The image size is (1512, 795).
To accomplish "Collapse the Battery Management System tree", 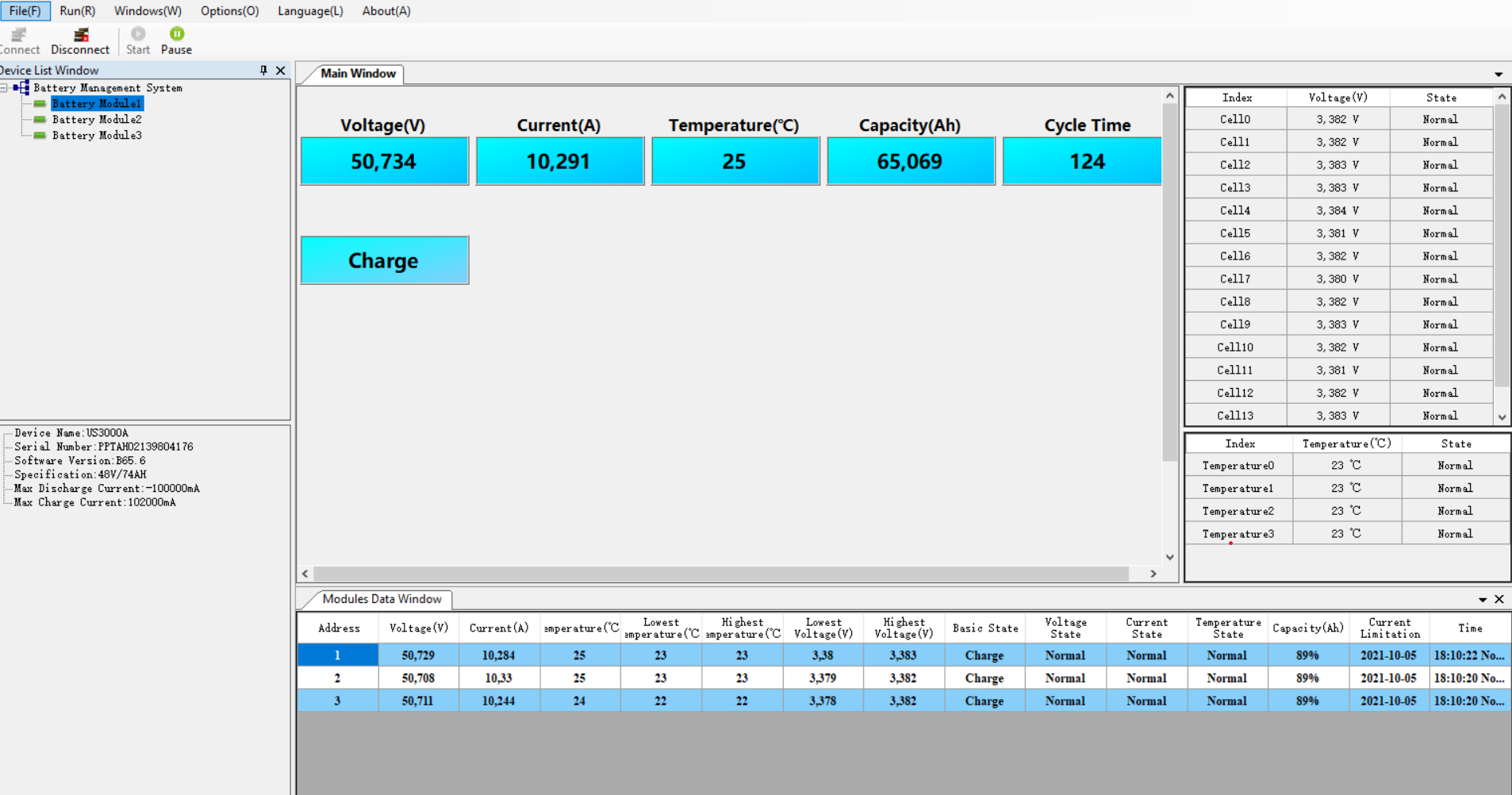I will (4, 88).
